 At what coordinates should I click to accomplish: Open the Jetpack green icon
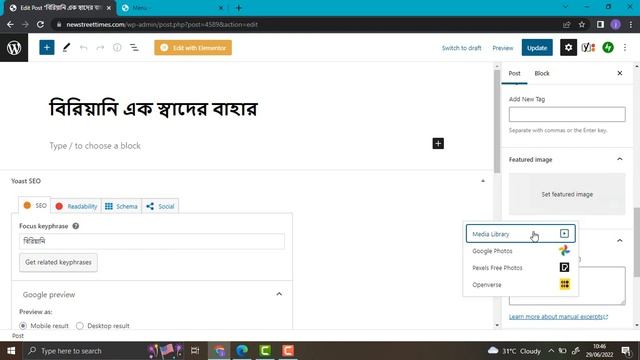point(608,48)
